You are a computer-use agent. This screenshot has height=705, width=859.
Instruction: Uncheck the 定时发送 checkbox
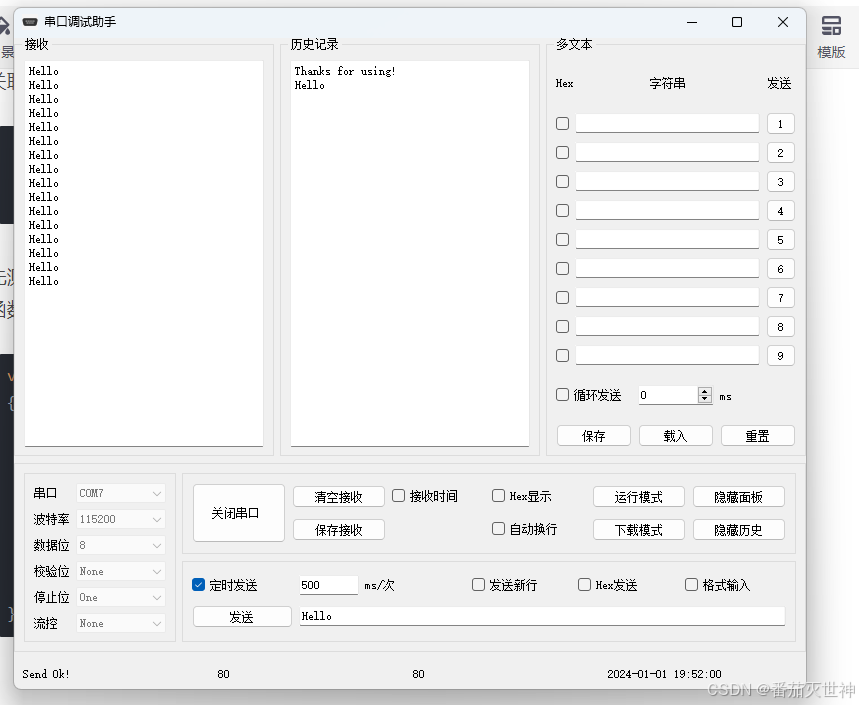(199, 585)
